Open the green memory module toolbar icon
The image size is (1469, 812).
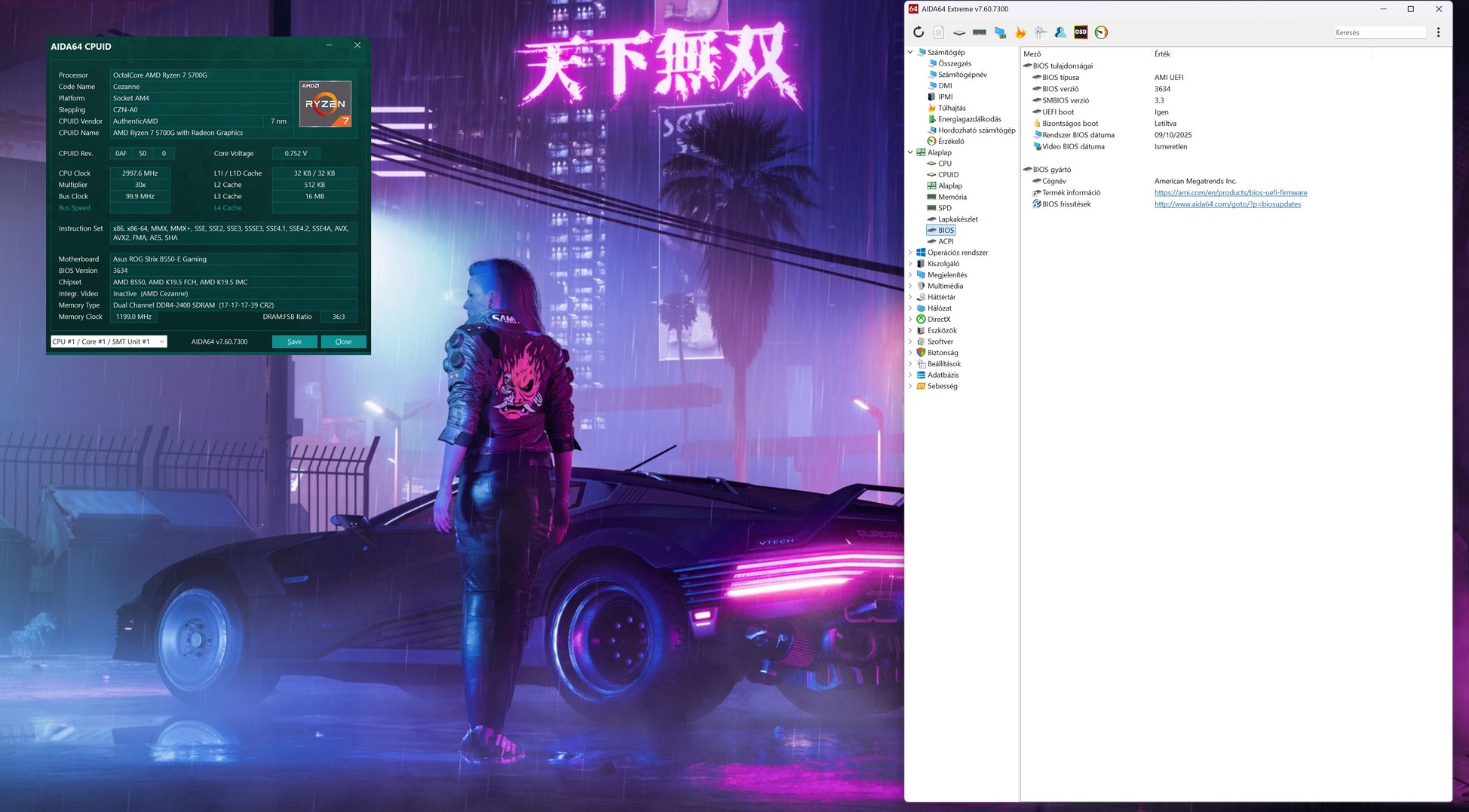[980, 32]
